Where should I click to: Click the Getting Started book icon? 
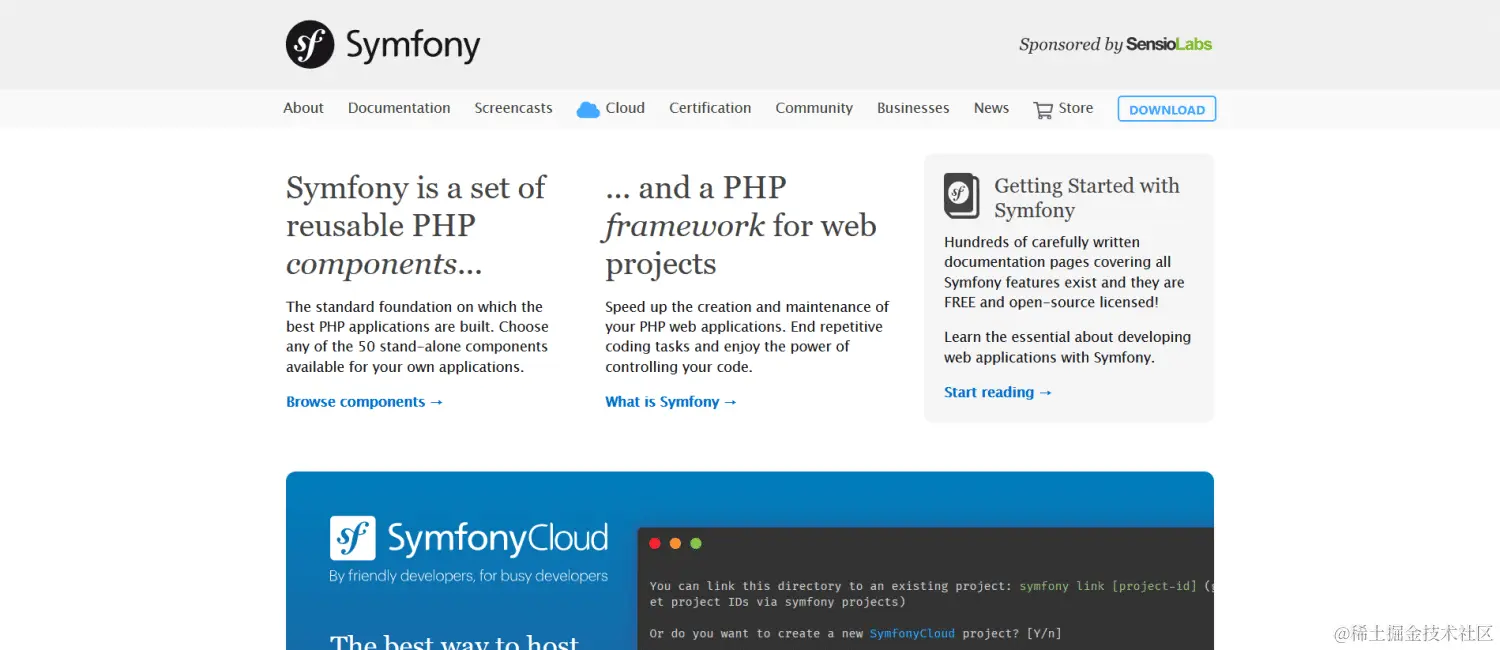[960, 197]
